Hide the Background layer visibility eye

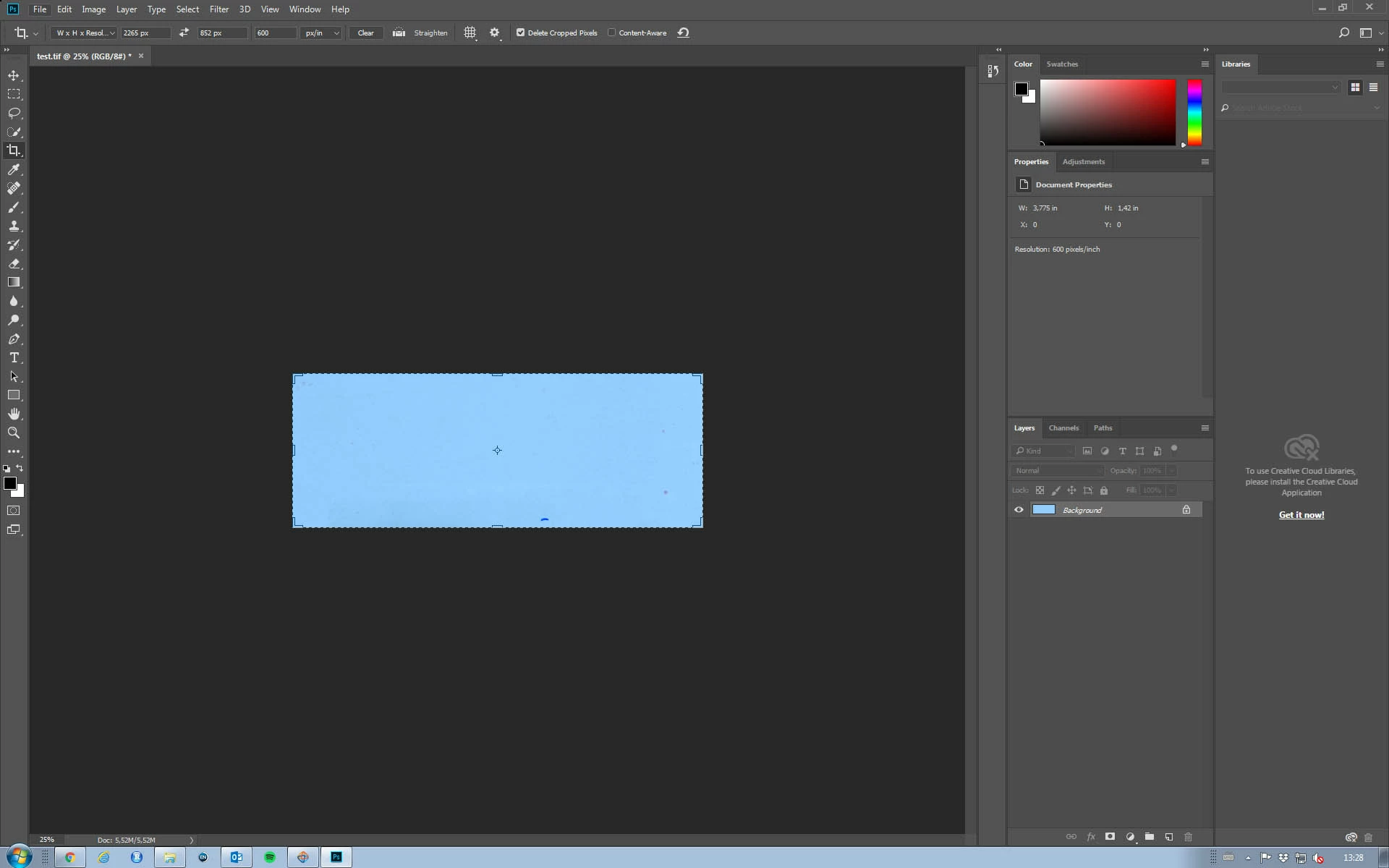coord(1019,510)
